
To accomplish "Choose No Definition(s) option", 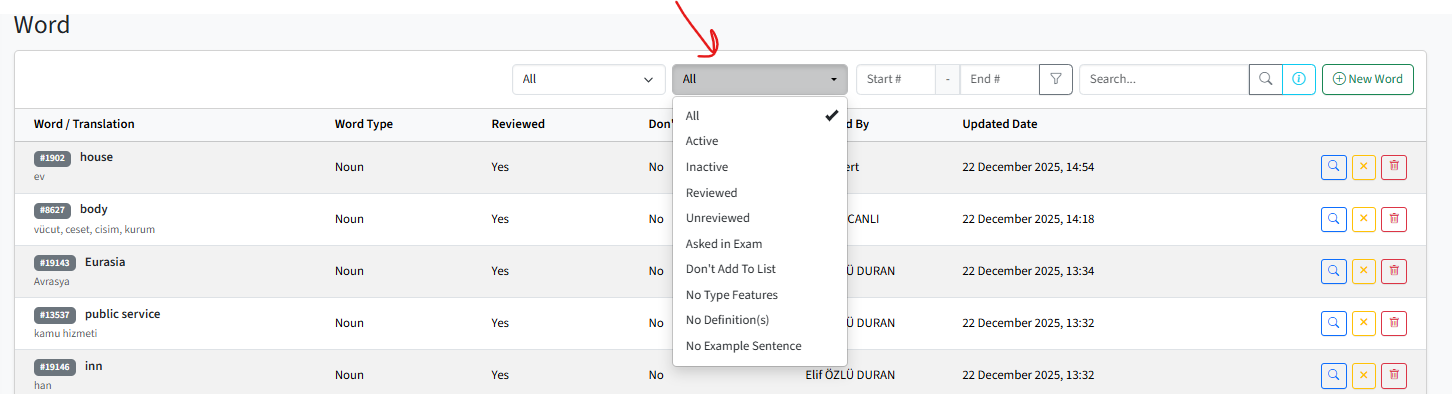I will 760,320.
